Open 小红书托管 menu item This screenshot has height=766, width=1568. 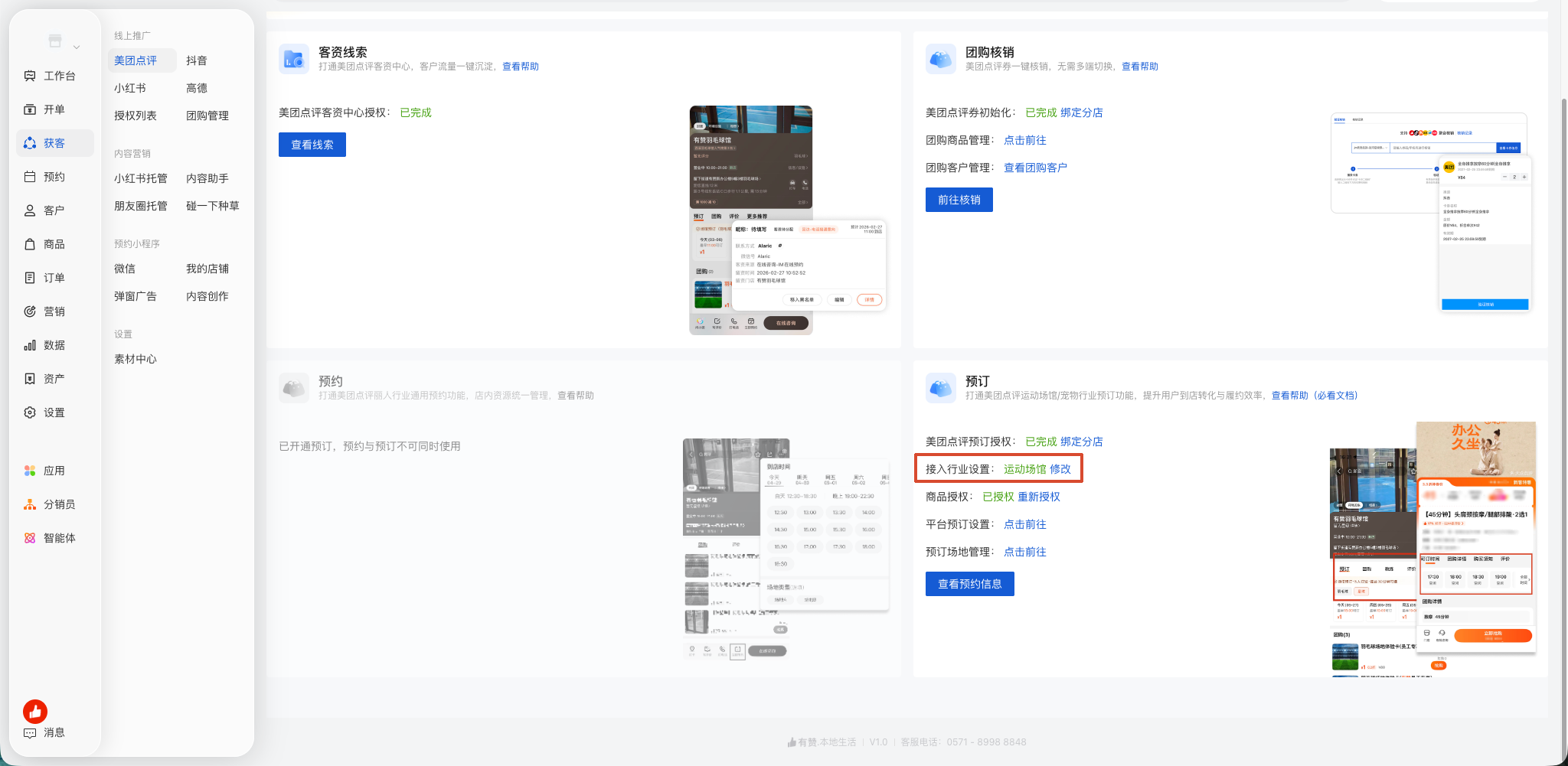(x=141, y=178)
